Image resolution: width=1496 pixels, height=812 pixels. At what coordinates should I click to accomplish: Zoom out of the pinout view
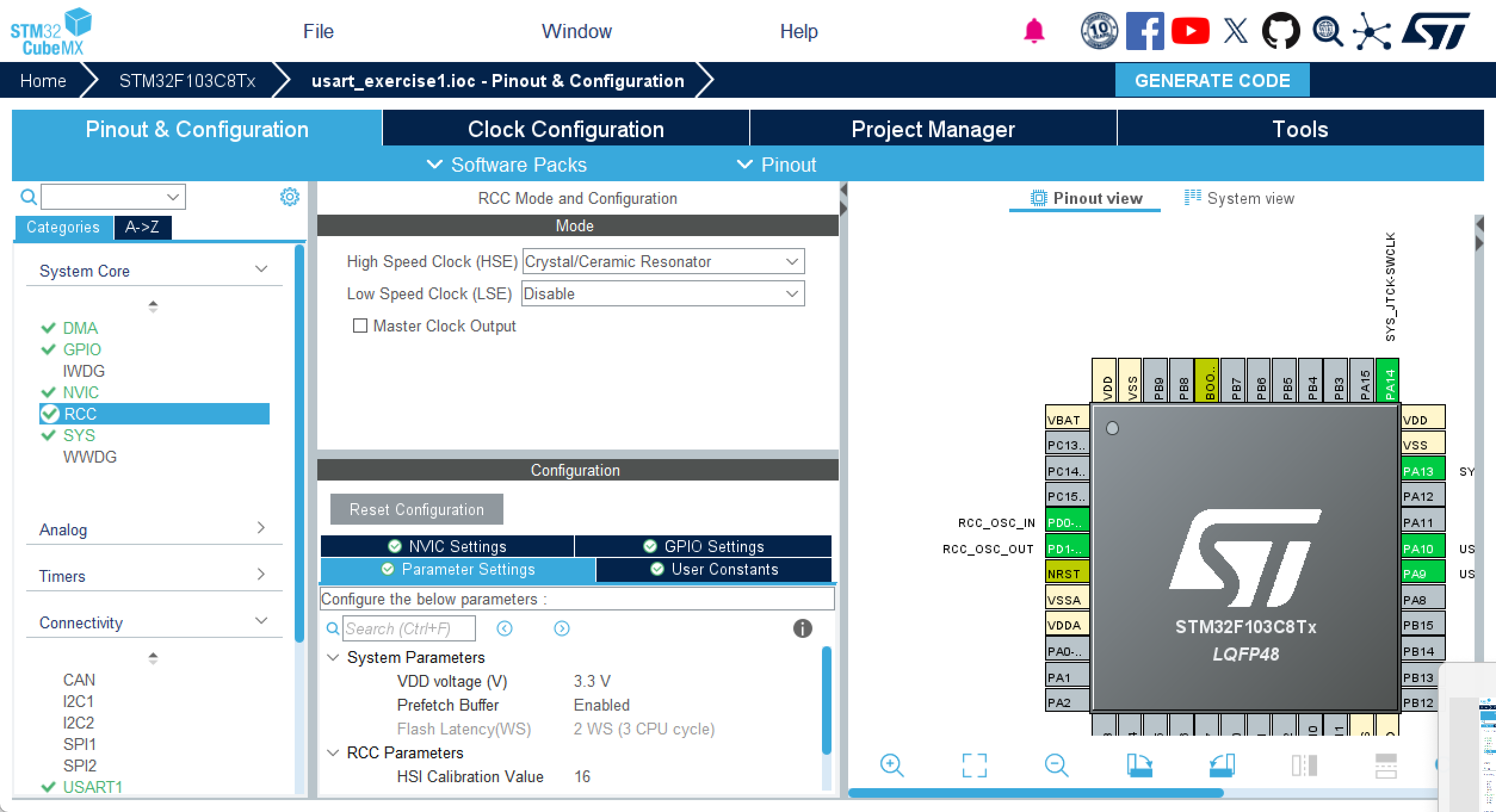(x=1056, y=765)
